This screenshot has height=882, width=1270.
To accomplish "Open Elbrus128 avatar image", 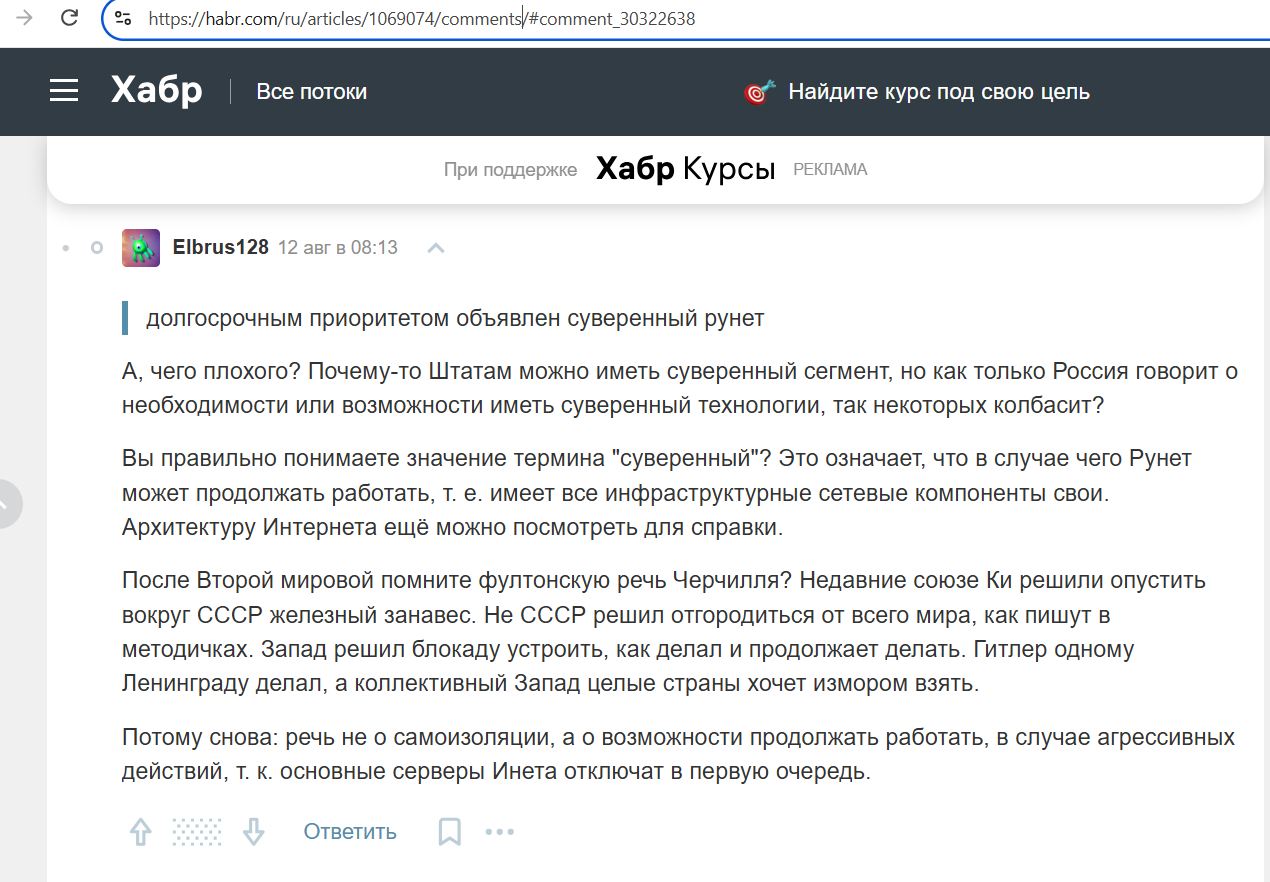I will coord(141,247).
